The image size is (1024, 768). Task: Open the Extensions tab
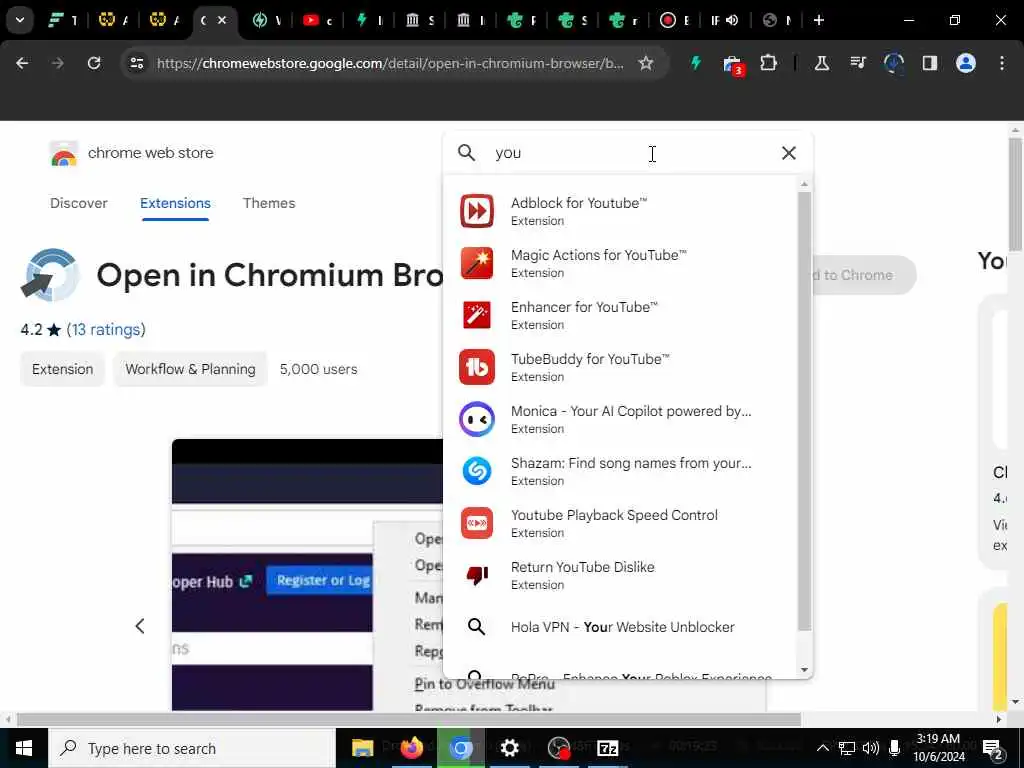(x=175, y=203)
